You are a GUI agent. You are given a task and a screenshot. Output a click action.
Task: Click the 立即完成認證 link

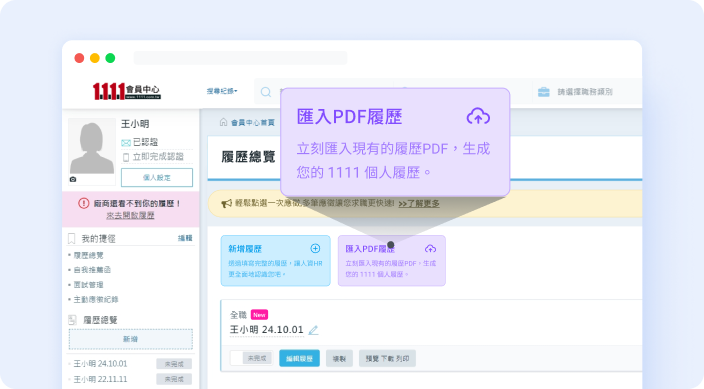[158, 157]
